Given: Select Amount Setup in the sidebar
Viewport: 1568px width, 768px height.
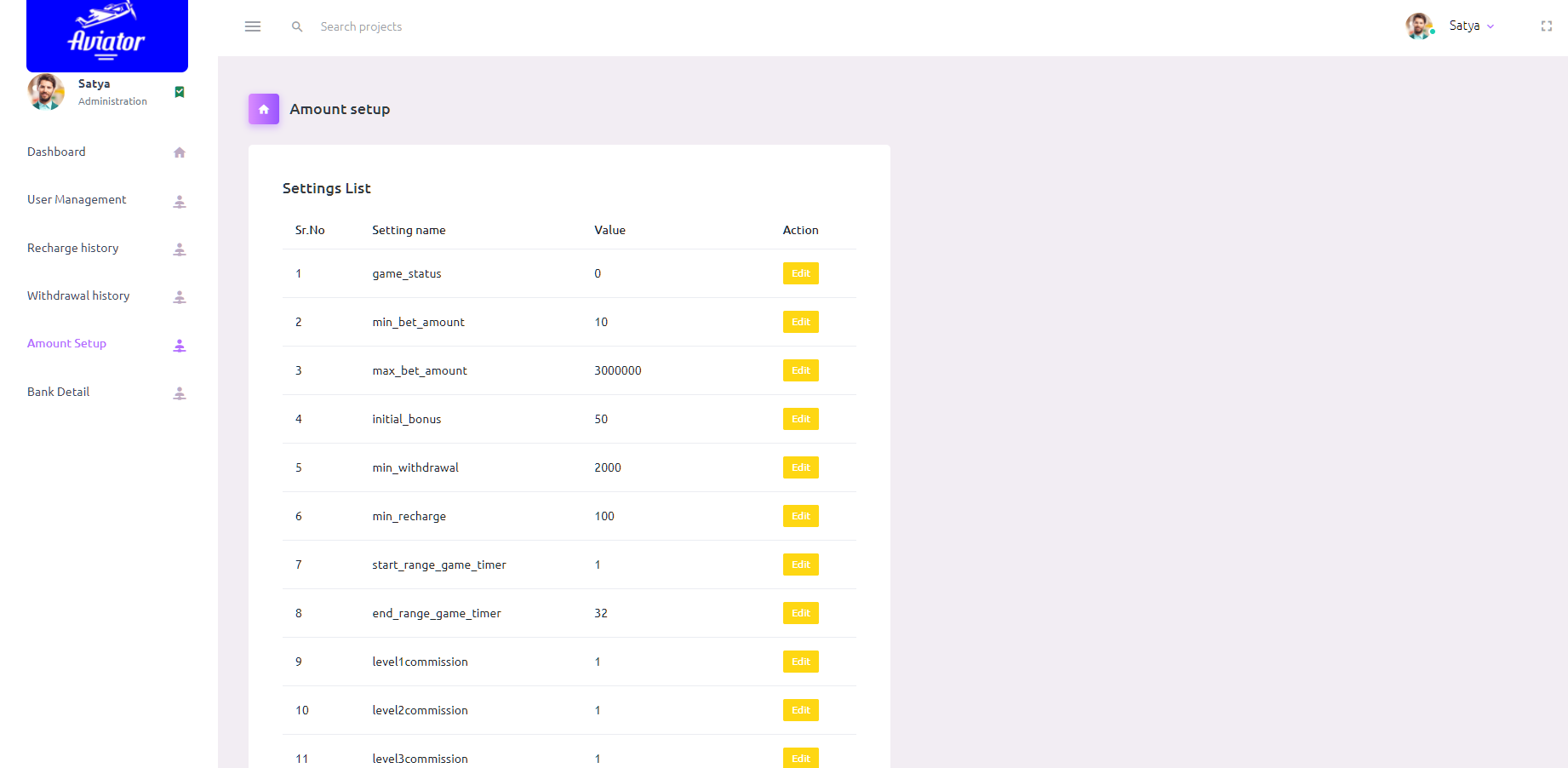Looking at the screenshot, I should [x=67, y=344].
